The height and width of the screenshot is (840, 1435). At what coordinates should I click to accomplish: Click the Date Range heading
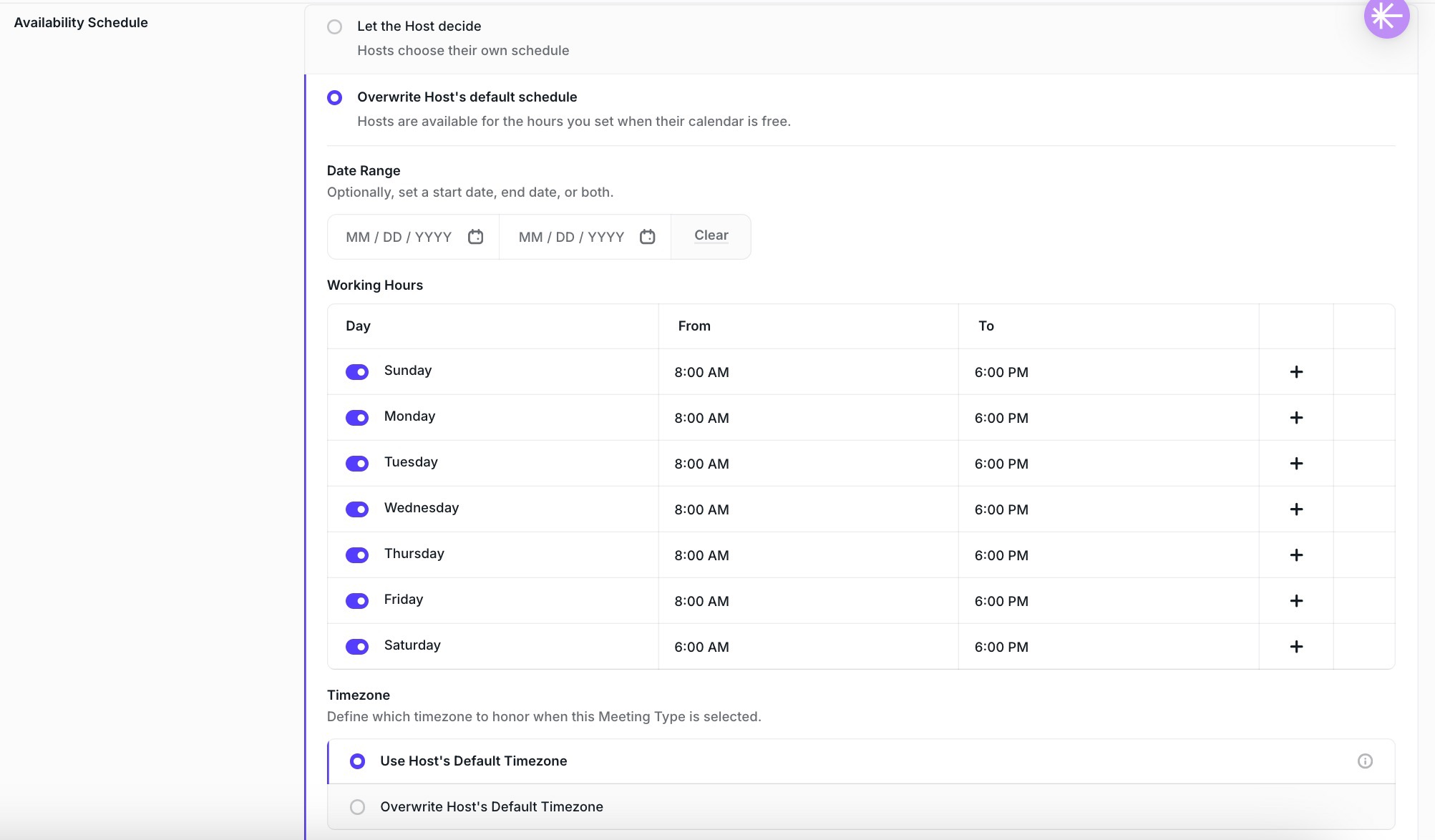click(x=364, y=171)
